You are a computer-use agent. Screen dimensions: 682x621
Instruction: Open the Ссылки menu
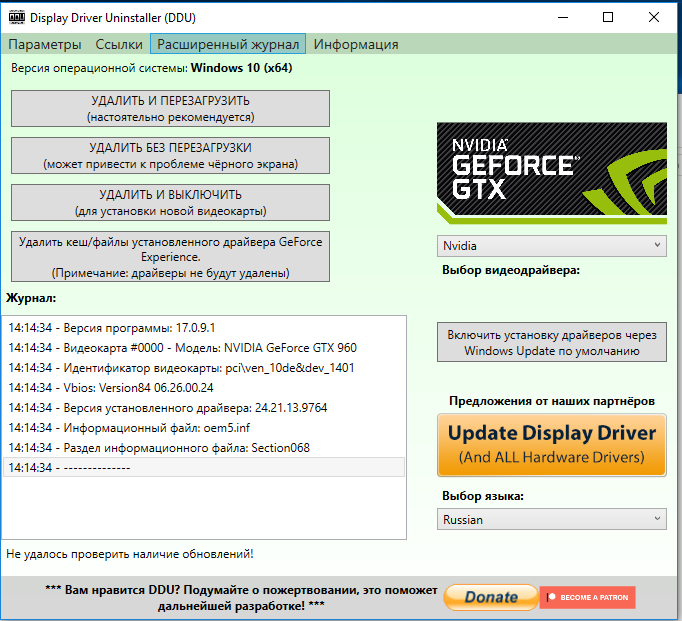pos(119,44)
